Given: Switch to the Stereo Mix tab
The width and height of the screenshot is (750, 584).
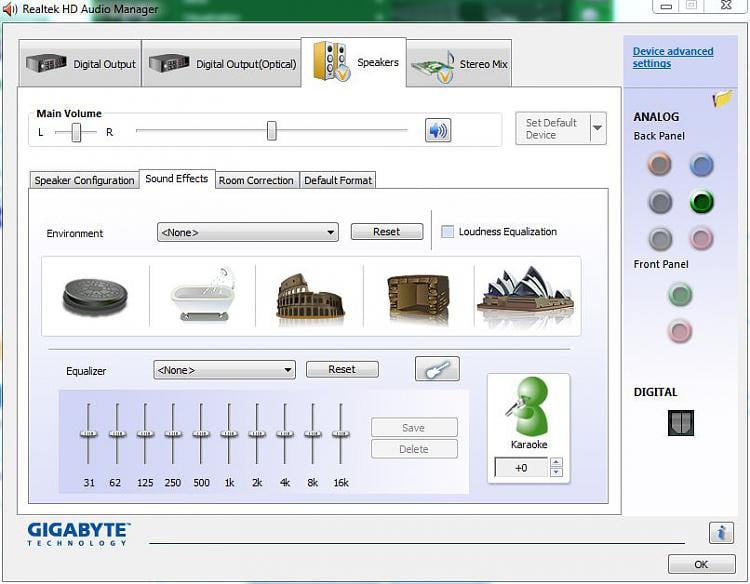Looking at the screenshot, I should coord(459,64).
